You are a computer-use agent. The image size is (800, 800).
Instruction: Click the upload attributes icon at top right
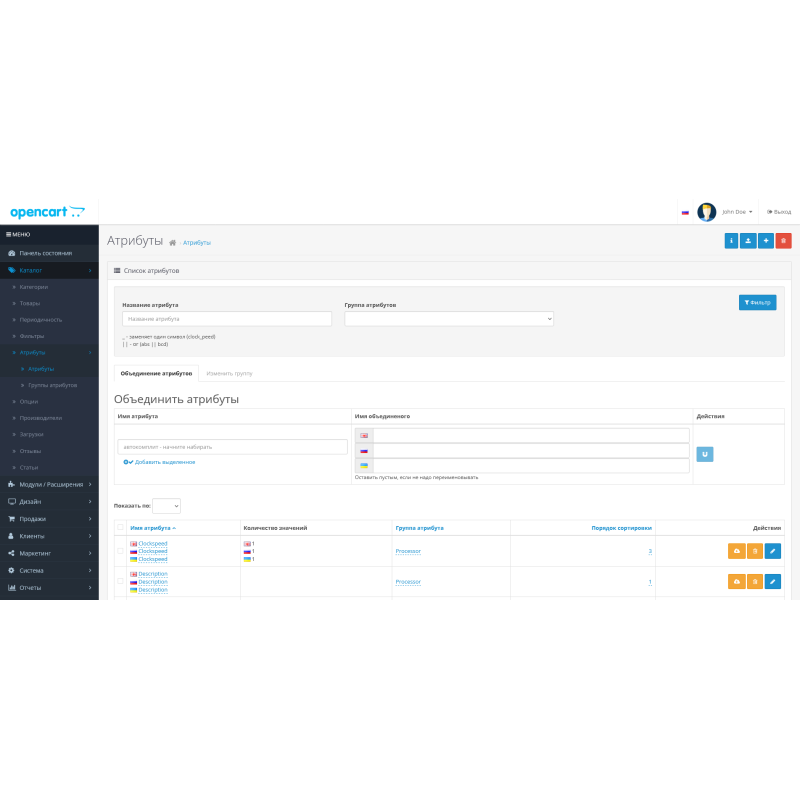(748, 240)
